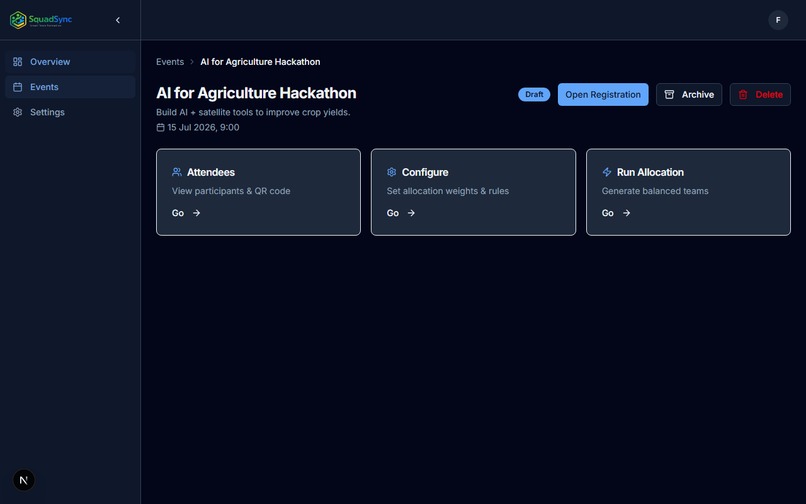Open the Settings sidebar item

tap(70, 112)
